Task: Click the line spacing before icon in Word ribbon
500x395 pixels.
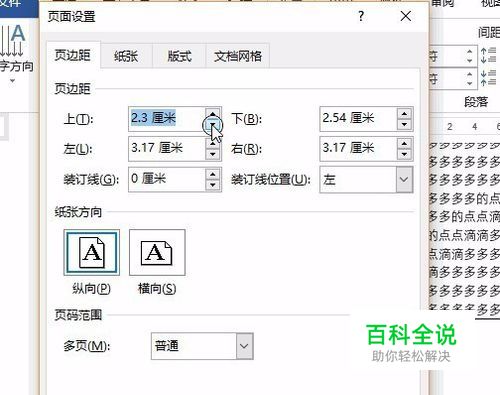Action: [x=488, y=55]
